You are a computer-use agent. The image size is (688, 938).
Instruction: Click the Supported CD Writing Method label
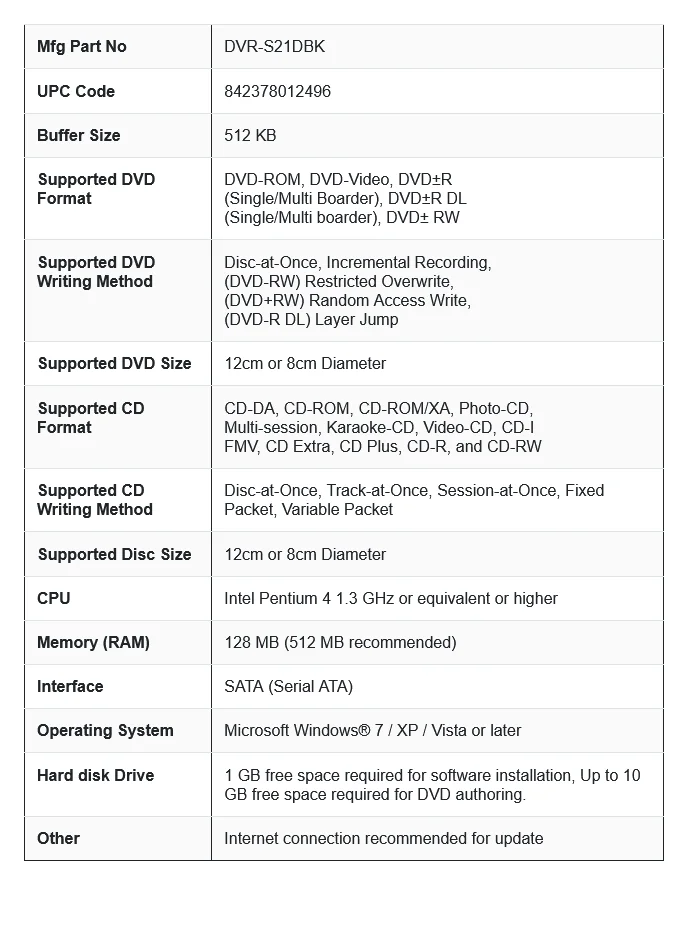pos(95,500)
